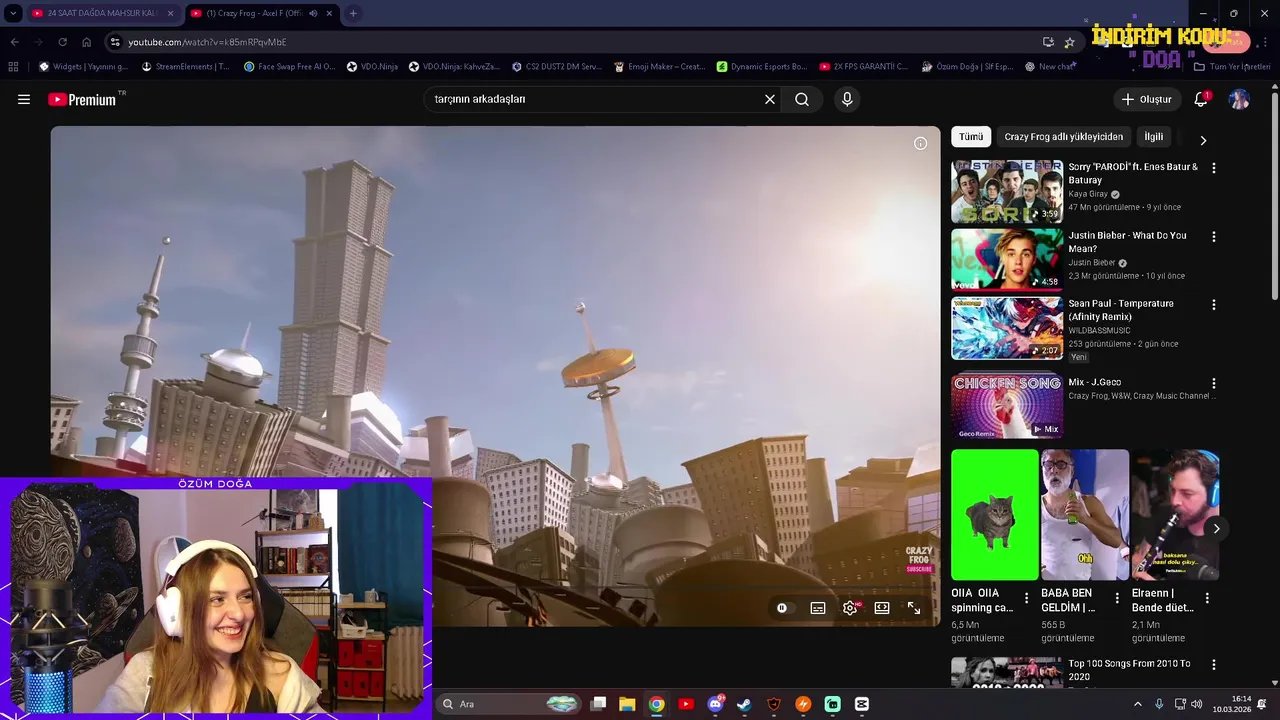Click the browser back arrow
Image resolution: width=1280 pixels, height=720 pixels.
[14, 42]
